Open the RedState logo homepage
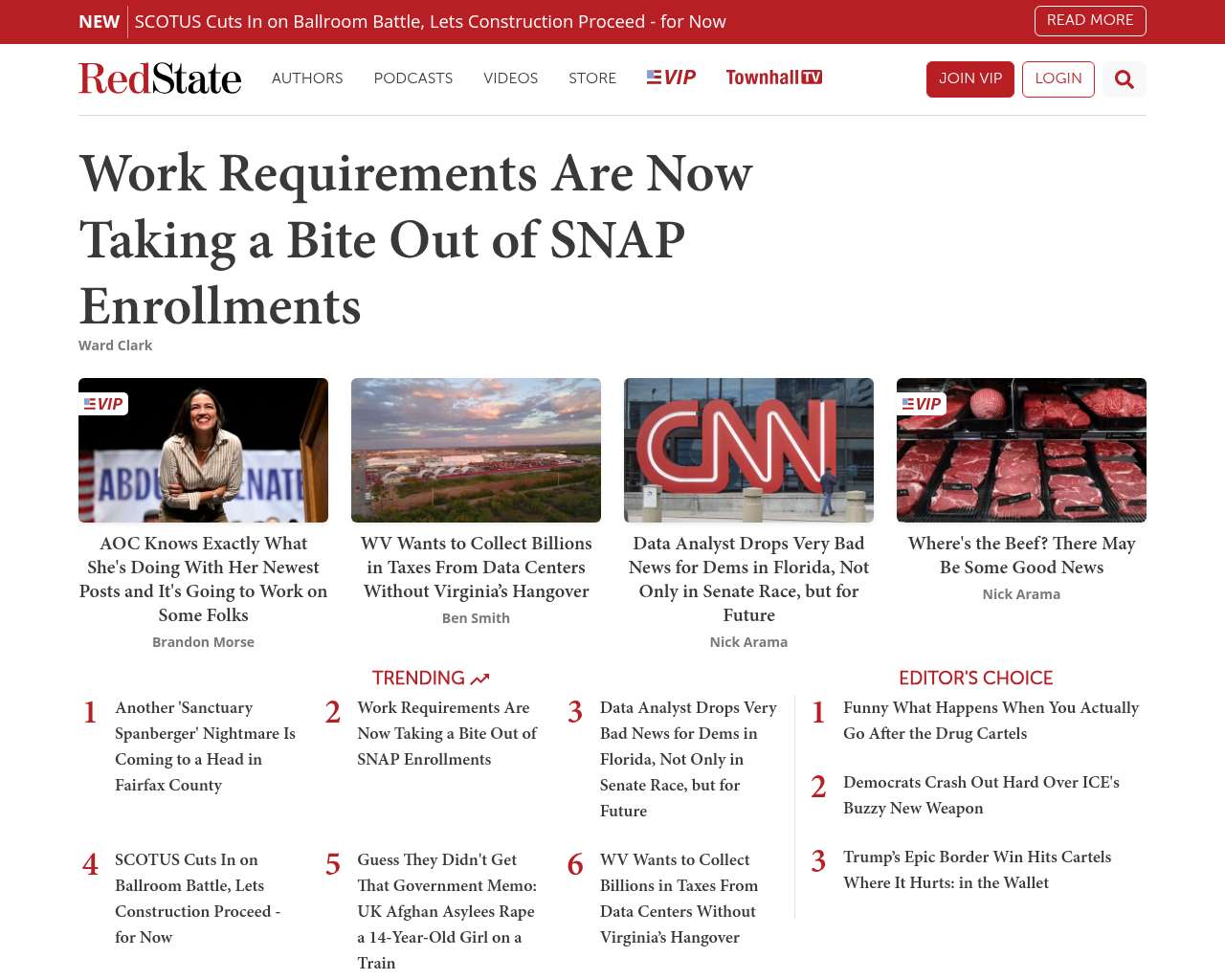1225x980 pixels. click(160, 78)
